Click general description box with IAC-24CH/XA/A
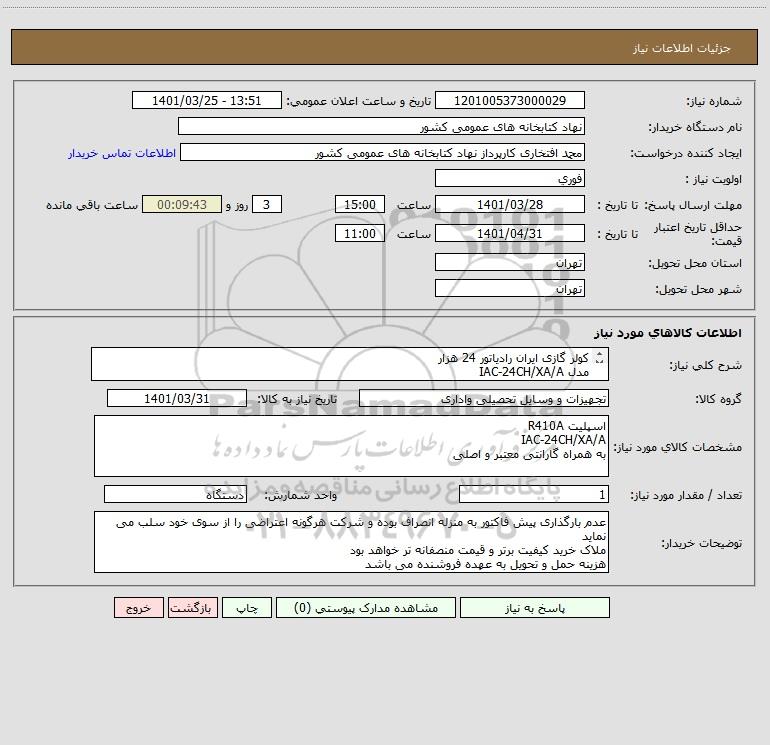 [350, 364]
